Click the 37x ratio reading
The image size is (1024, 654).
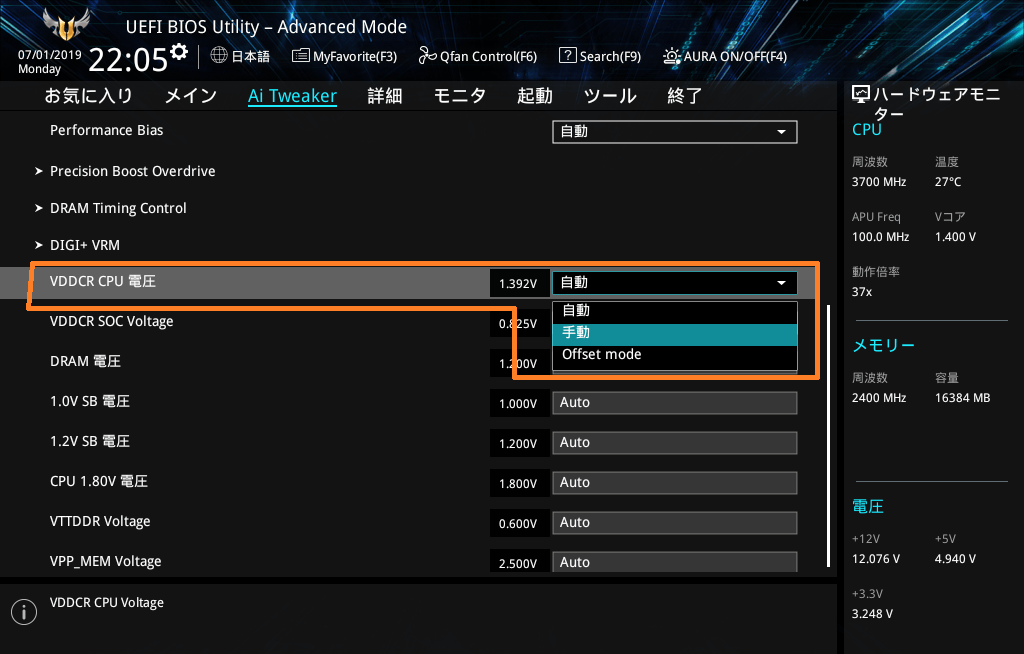pyautogui.click(x=862, y=291)
